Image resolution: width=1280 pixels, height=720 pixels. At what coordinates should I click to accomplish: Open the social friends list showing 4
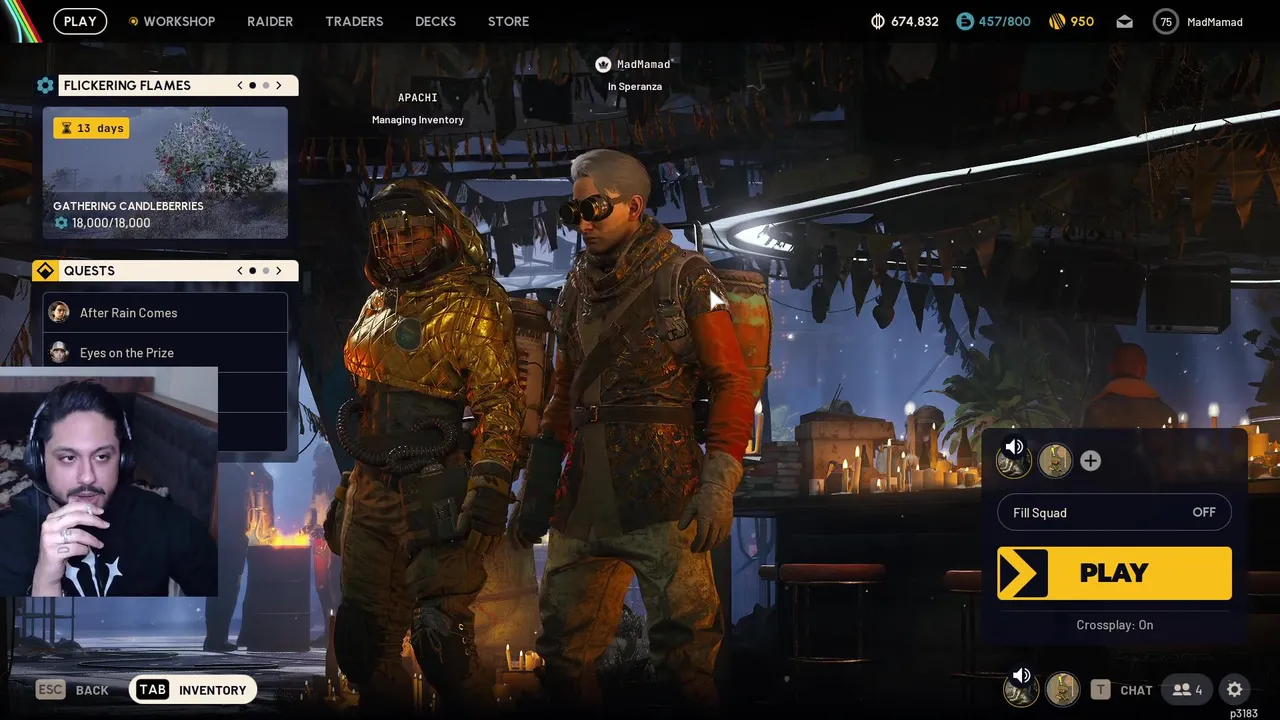pyautogui.click(x=1187, y=690)
